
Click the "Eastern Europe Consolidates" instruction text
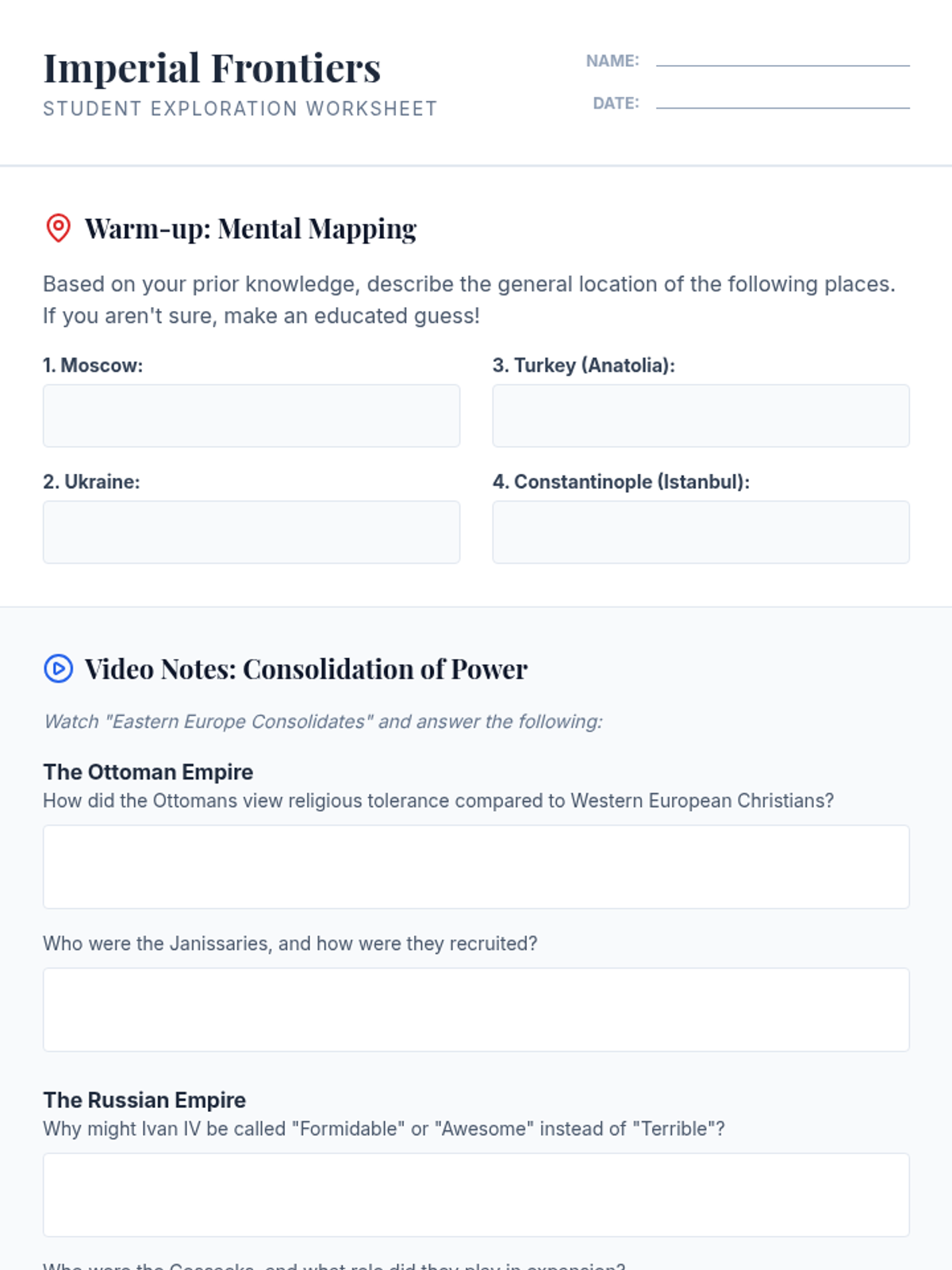(x=323, y=722)
